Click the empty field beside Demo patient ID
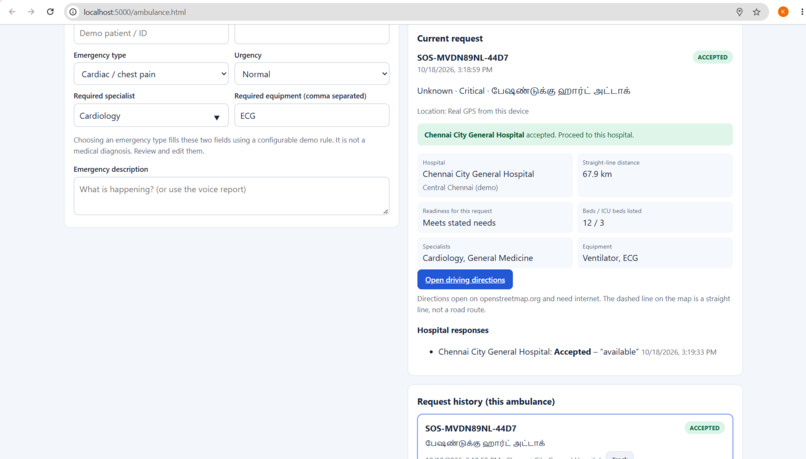The width and height of the screenshot is (806, 459). (312, 33)
